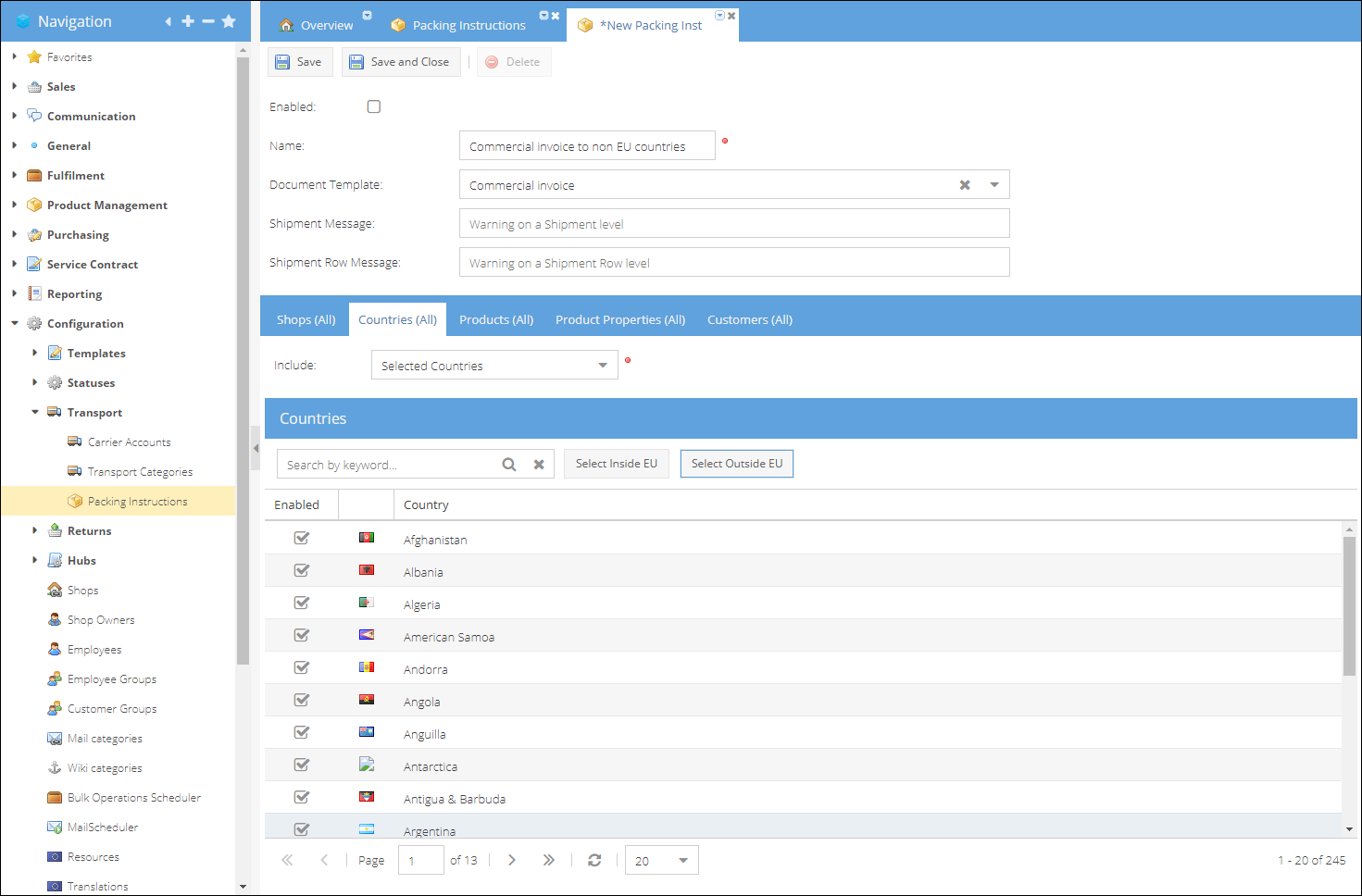Viewport: 1362px width, 896px height.
Task: Collapse the Transport subnode
Action: 34,412
